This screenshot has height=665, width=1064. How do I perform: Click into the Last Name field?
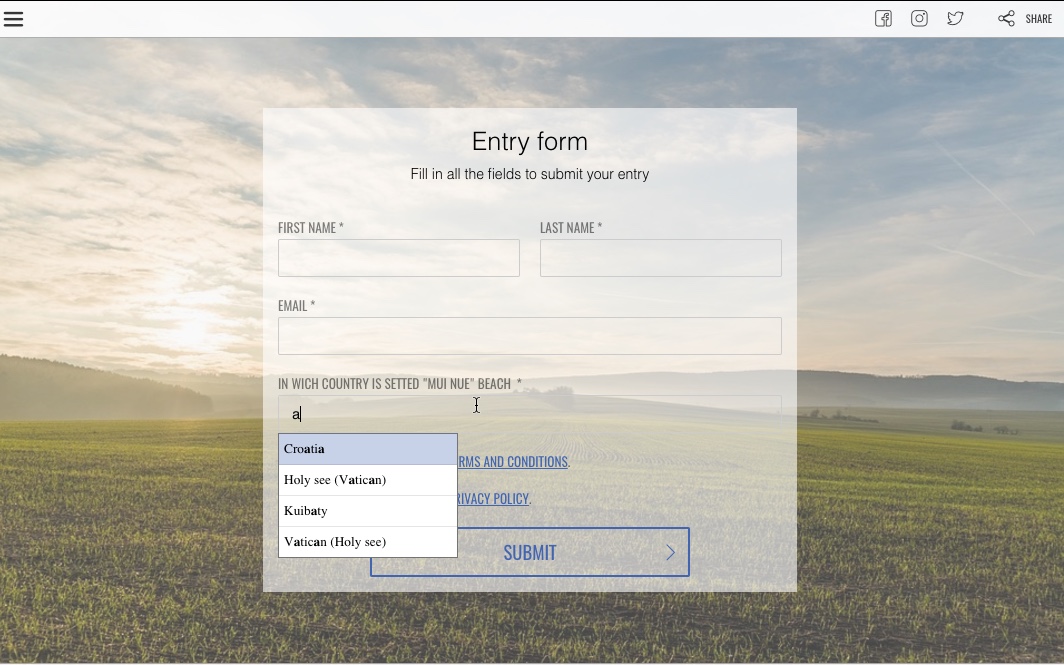click(660, 258)
